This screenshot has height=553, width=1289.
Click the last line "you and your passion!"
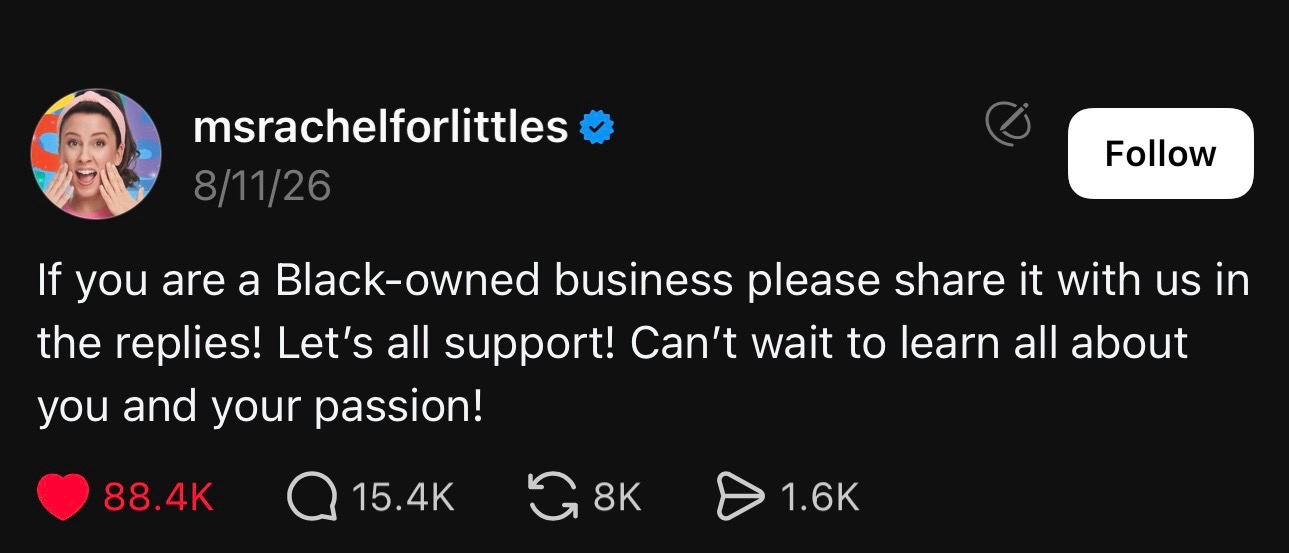point(260,408)
